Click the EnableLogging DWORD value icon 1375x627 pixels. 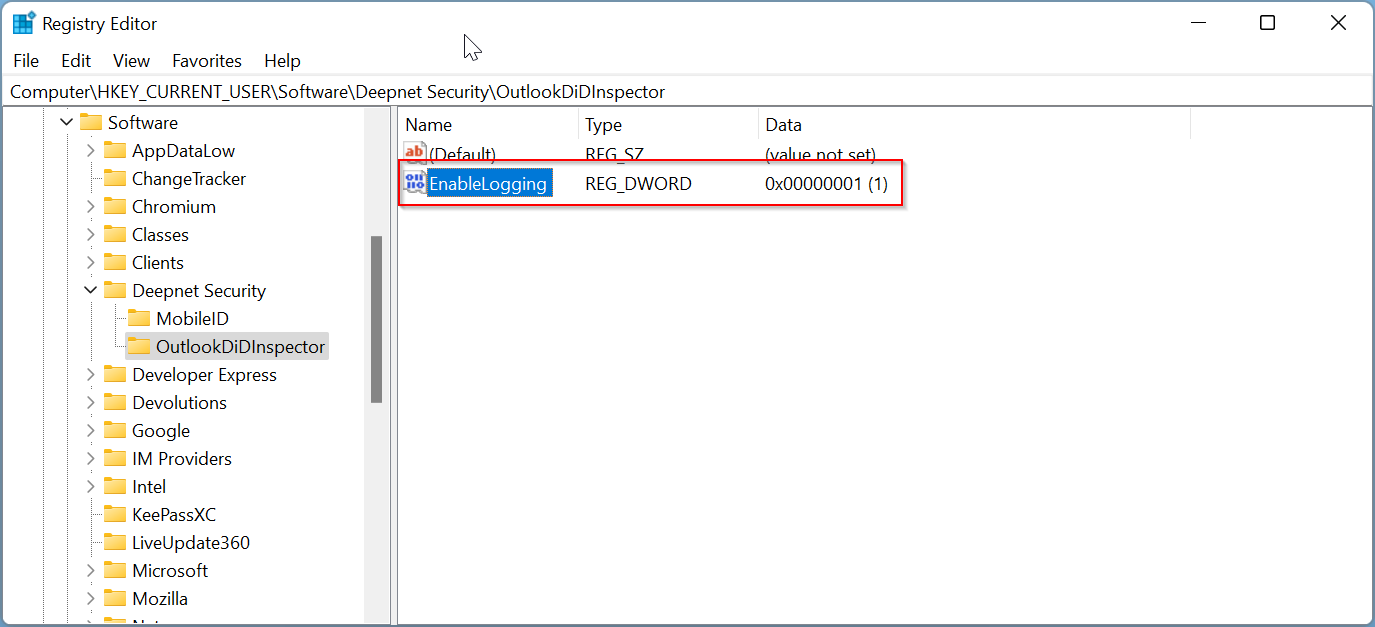(x=414, y=183)
